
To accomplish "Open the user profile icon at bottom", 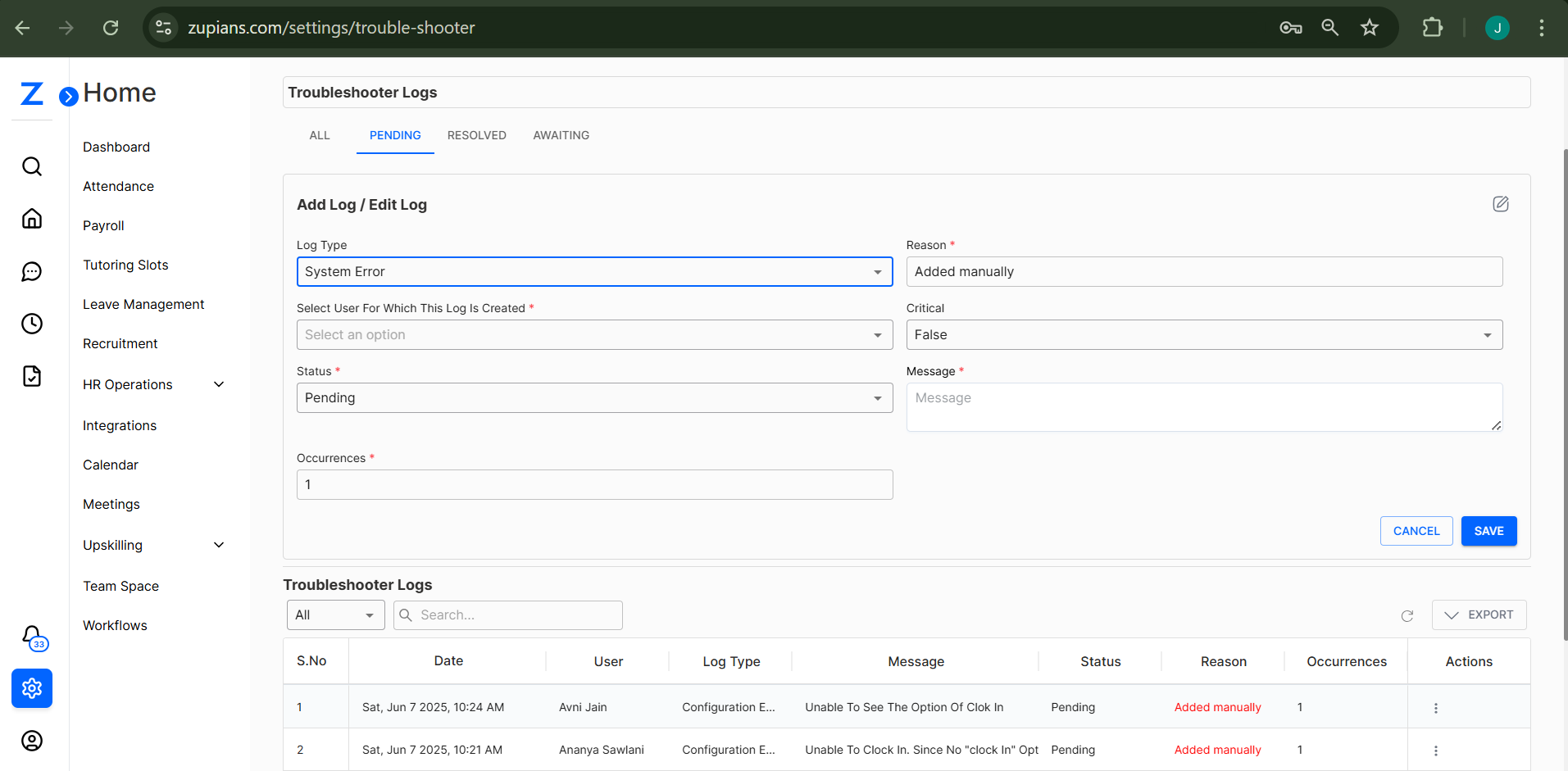I will point(32,741).
